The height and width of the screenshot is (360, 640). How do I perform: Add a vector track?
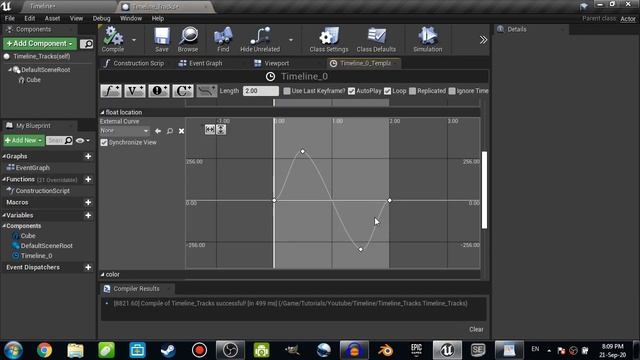click(135, 91)
